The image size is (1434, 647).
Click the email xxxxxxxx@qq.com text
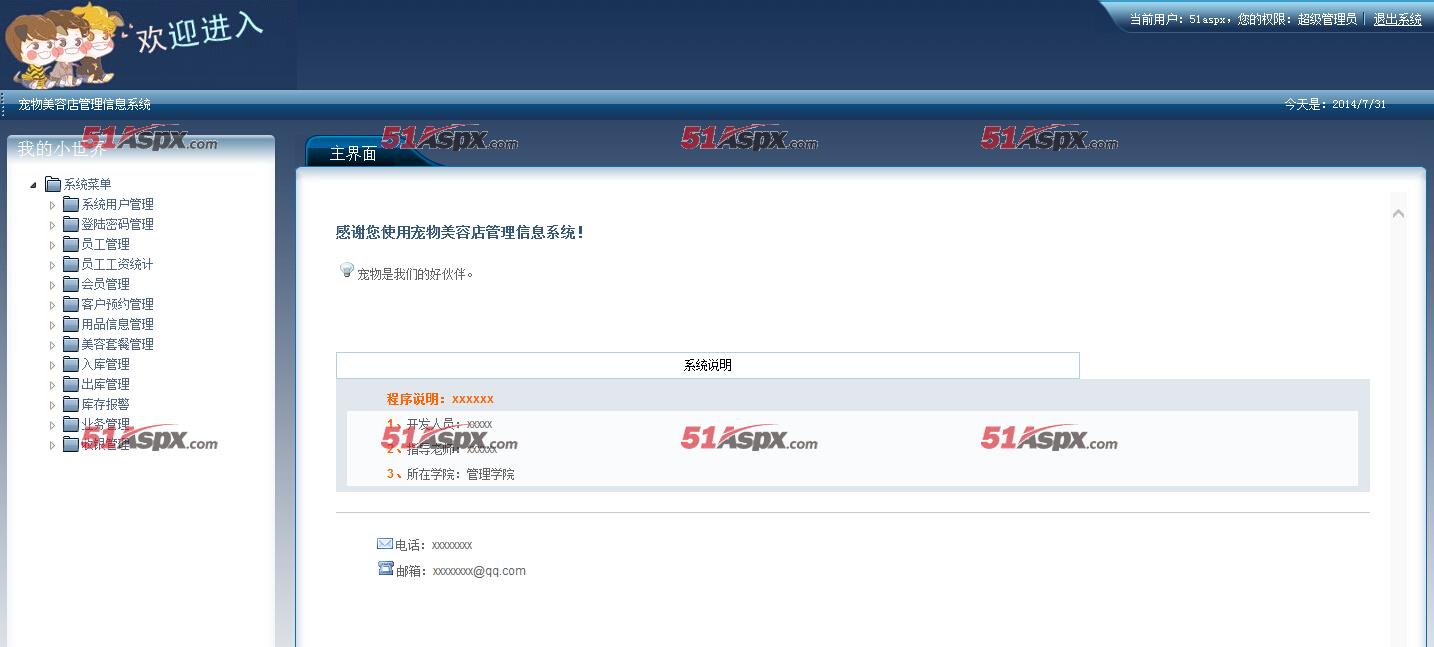479,571
